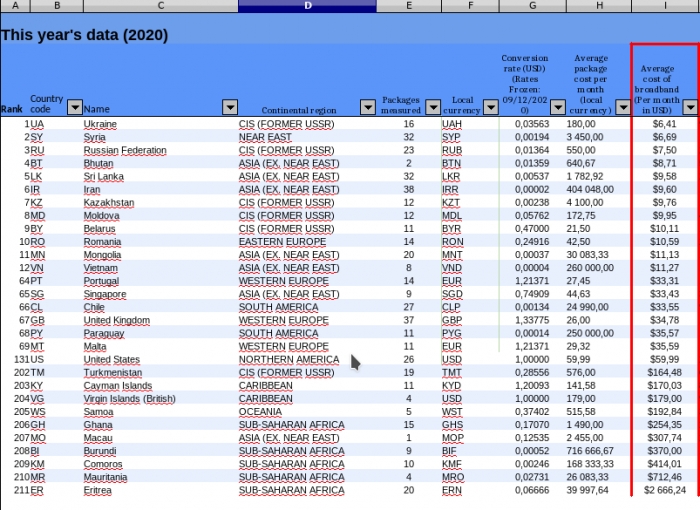
Task: Select column C header
Action: click(161, 6)
